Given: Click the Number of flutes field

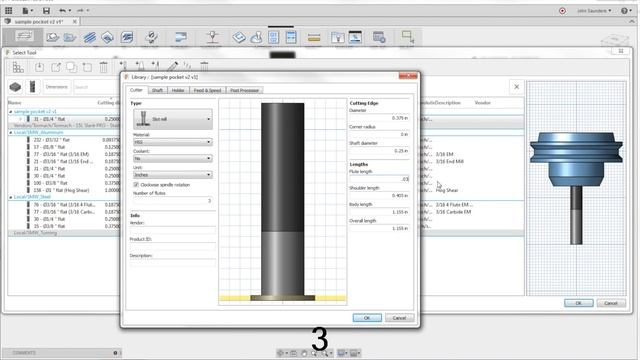Looking at the screenshot, I should point(173,200).
